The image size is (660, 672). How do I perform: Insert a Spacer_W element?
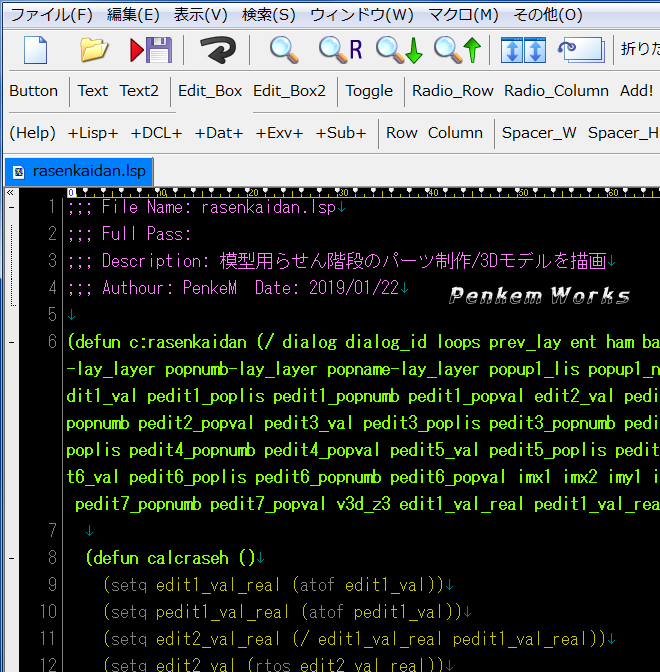[539, 133]
